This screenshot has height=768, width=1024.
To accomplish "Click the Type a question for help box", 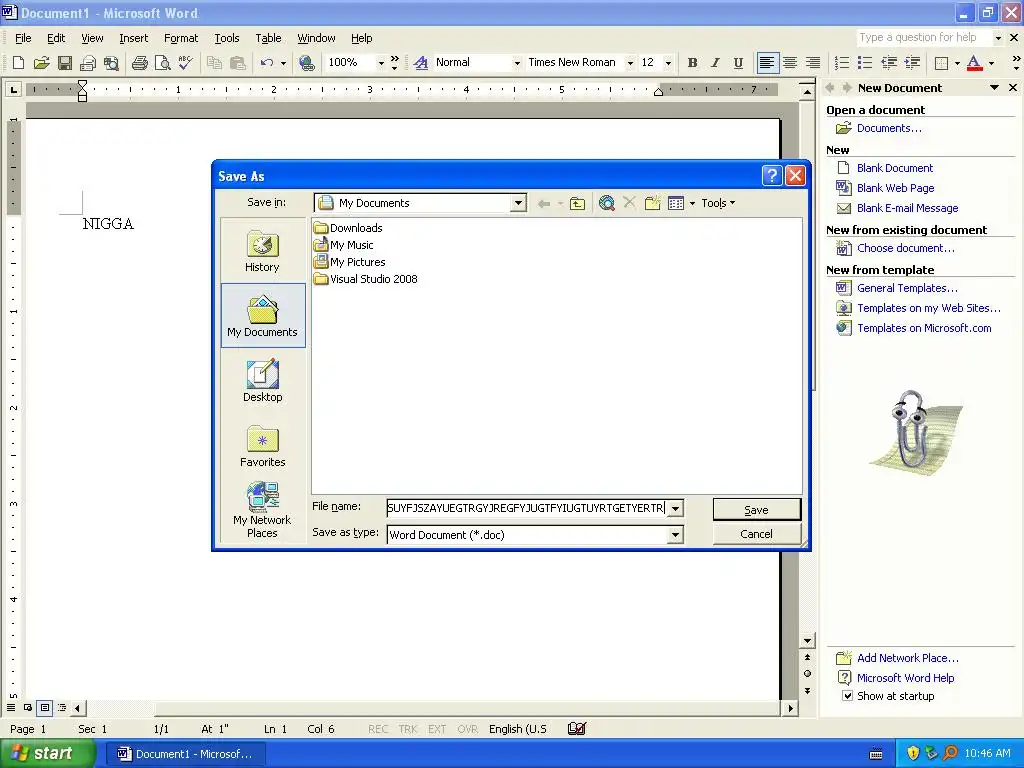I will tap(923, 37).
